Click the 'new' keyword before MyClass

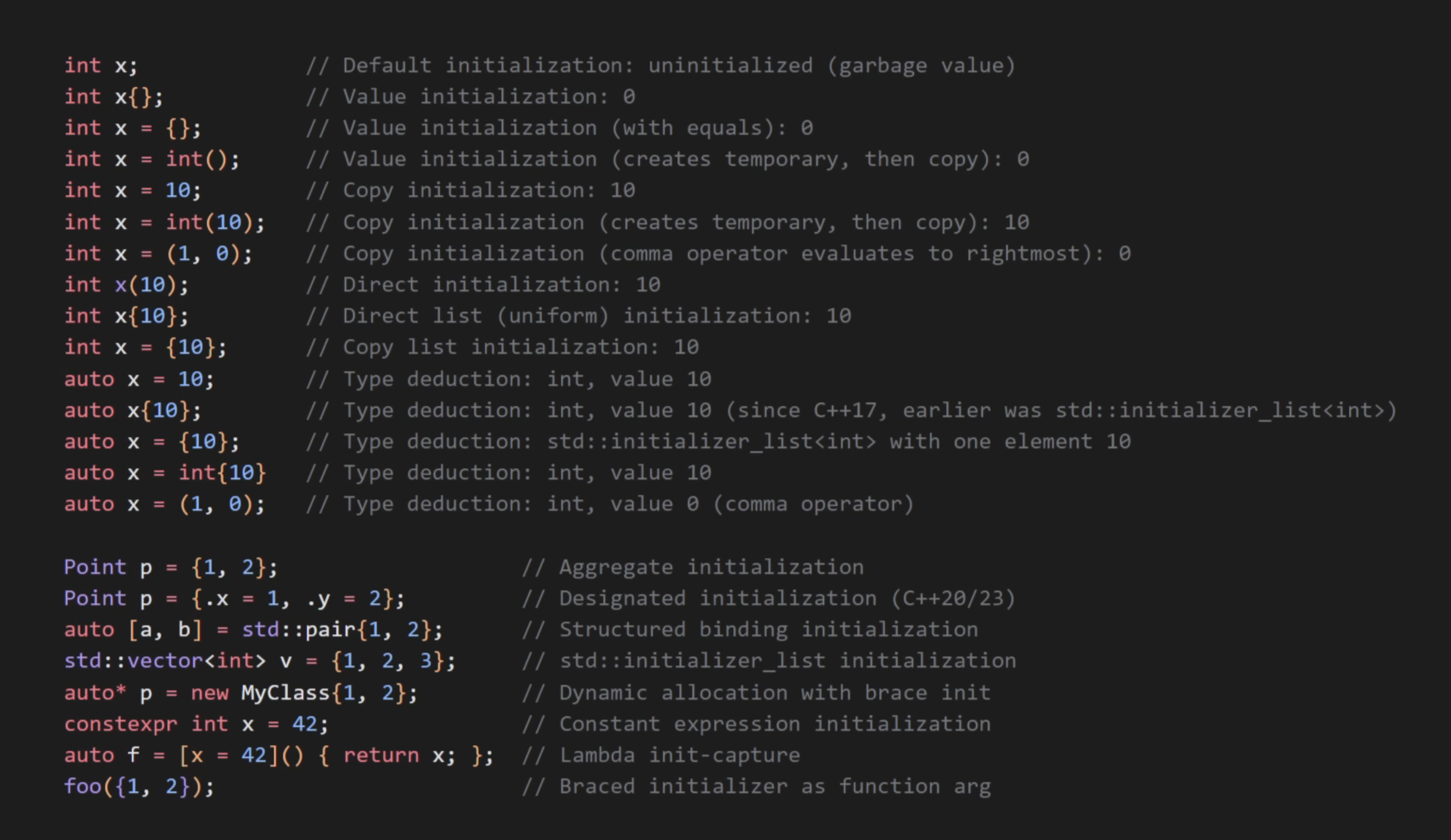209,693
